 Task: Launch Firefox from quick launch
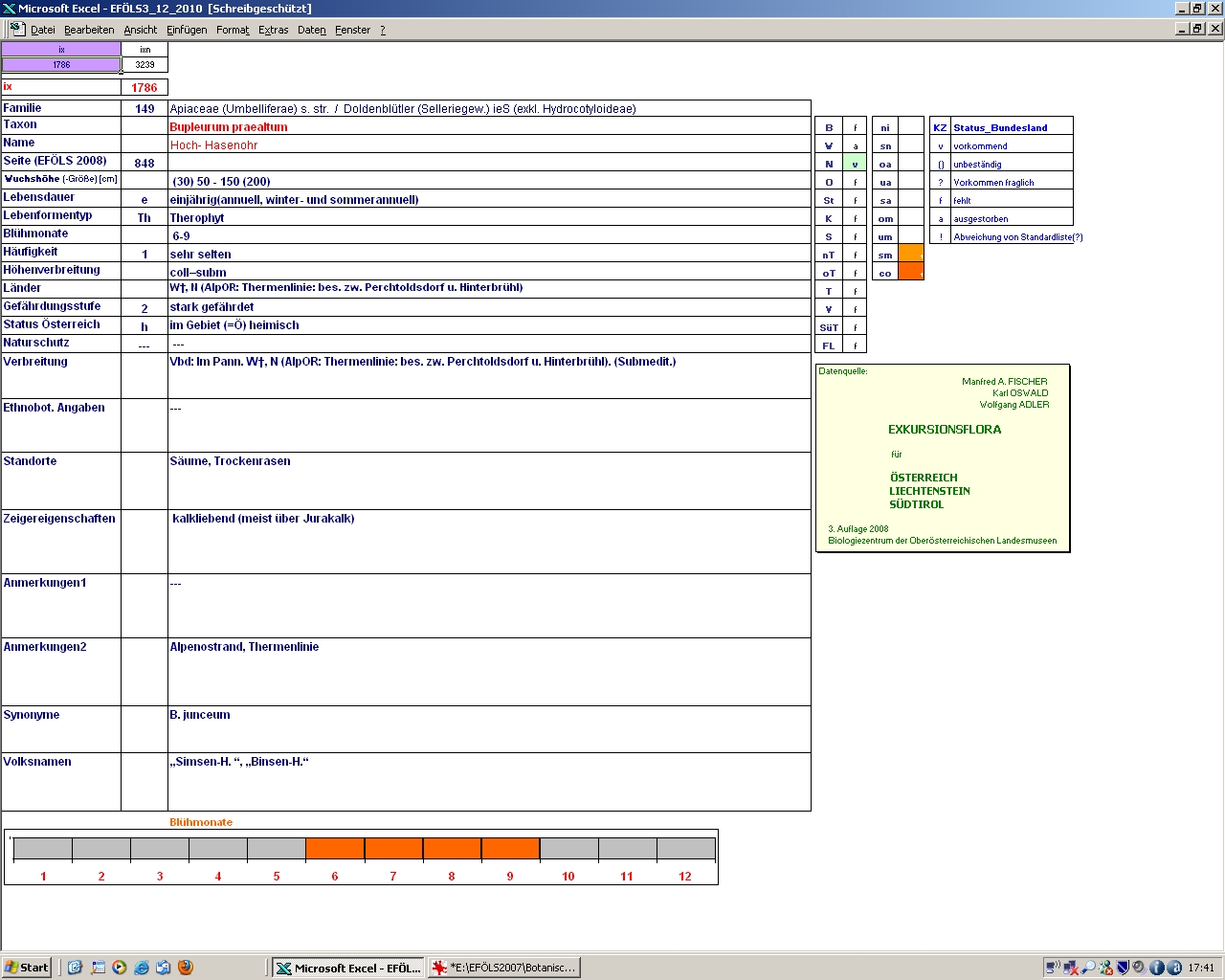(x=186, y=968)
